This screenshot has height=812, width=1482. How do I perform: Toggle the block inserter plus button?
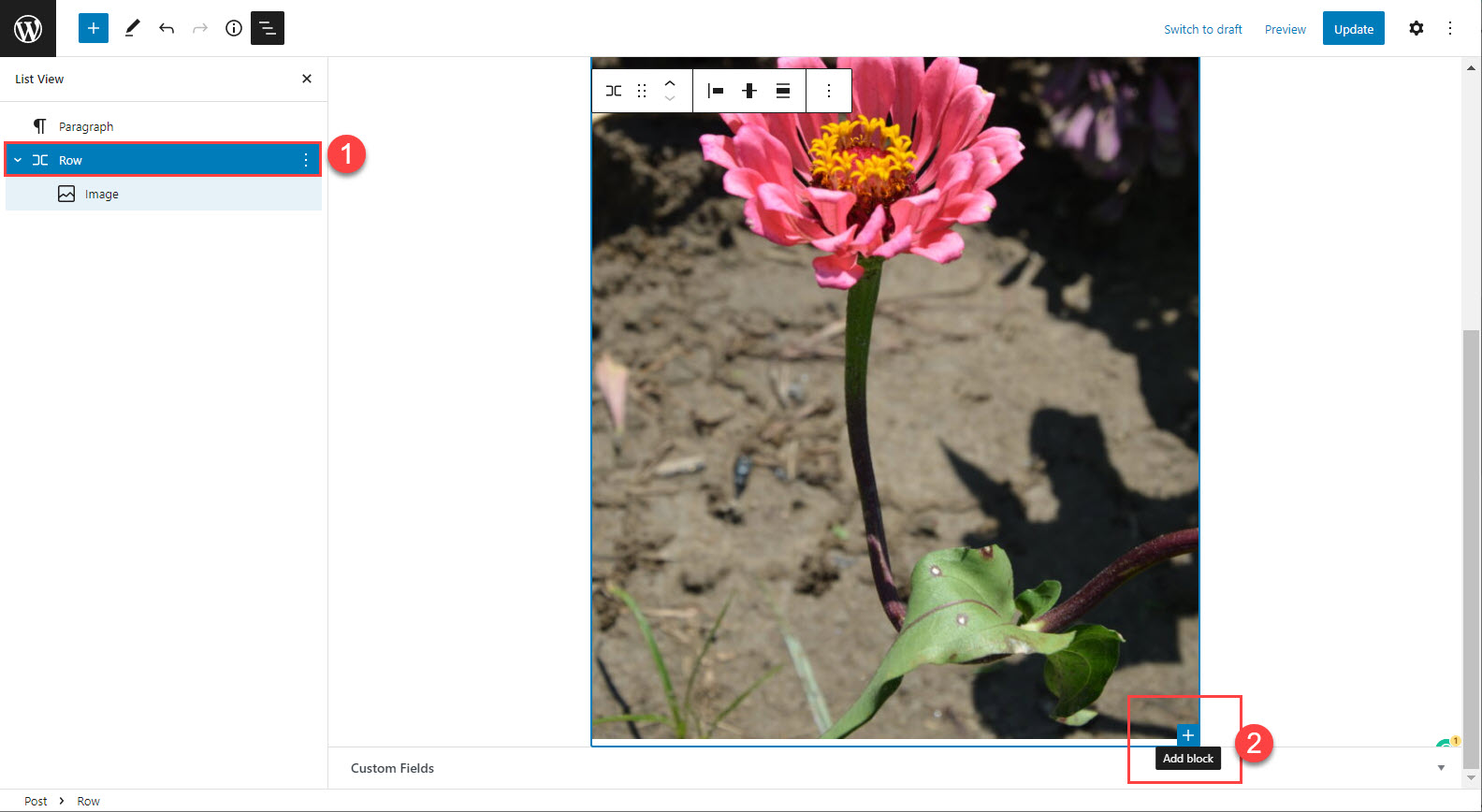[94, 28]
